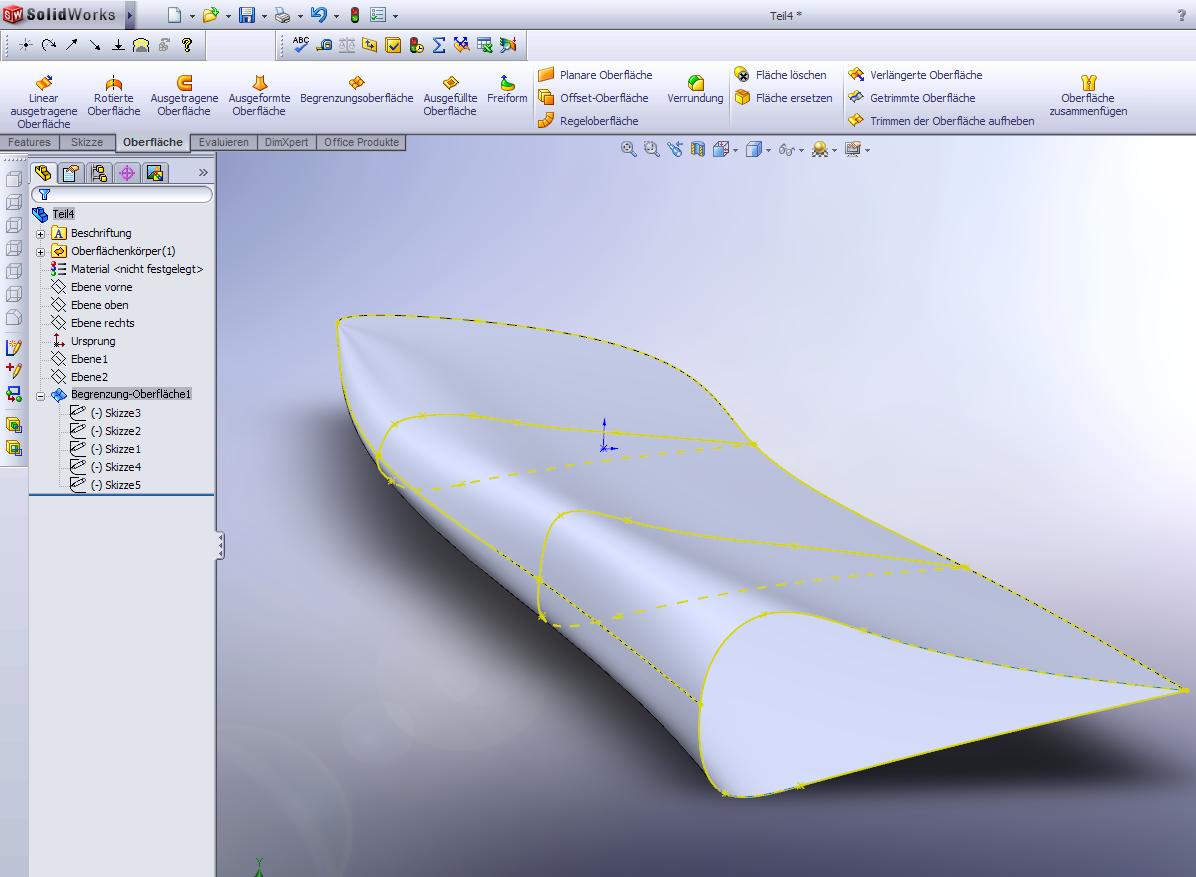The height and width of the screenshot is (877, 1196).
Task: Open the New document dropdown arrow
Action: [x=191, y=16]
